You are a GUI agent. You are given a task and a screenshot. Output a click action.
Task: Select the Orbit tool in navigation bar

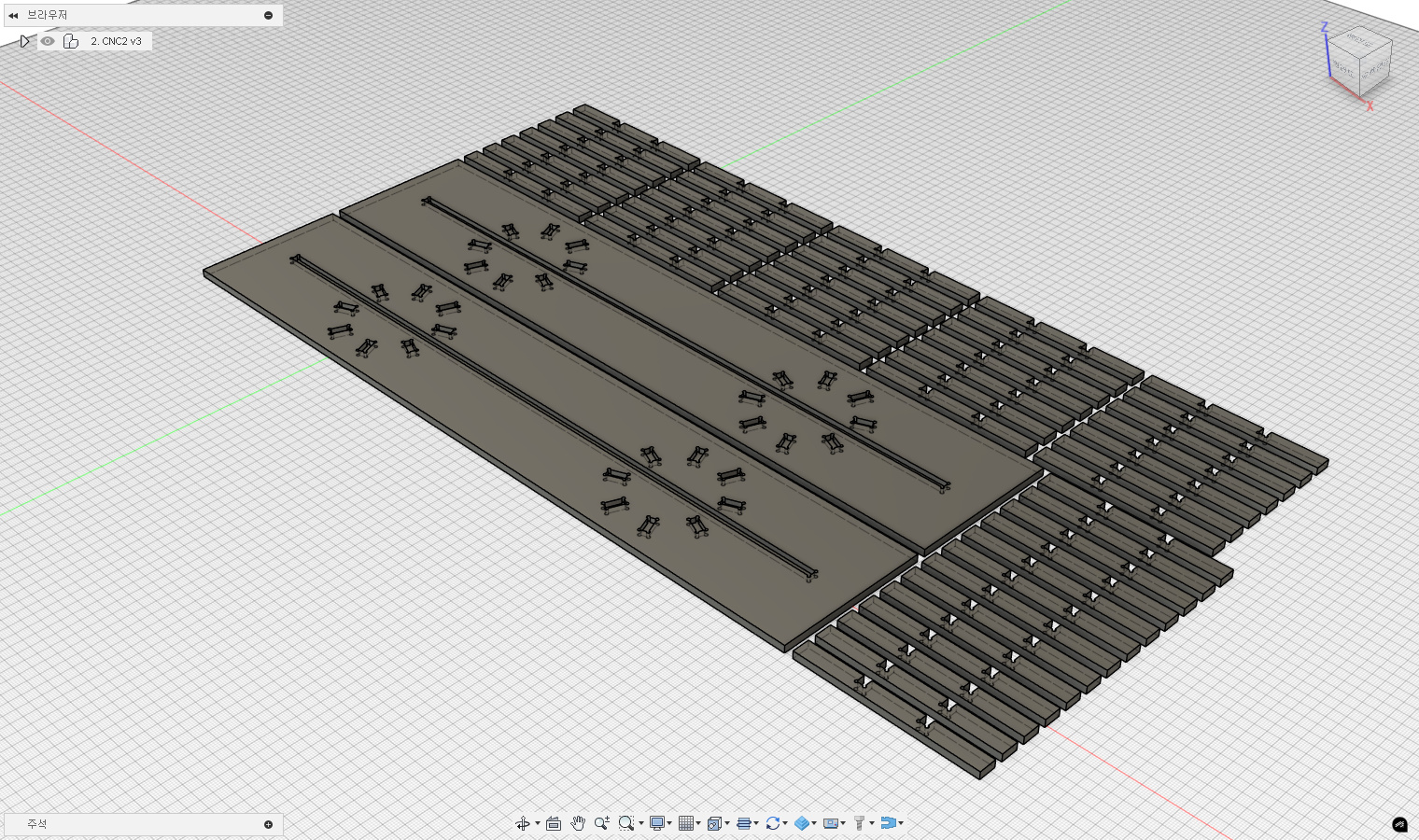pyautogui.click(x=522, y=823)
